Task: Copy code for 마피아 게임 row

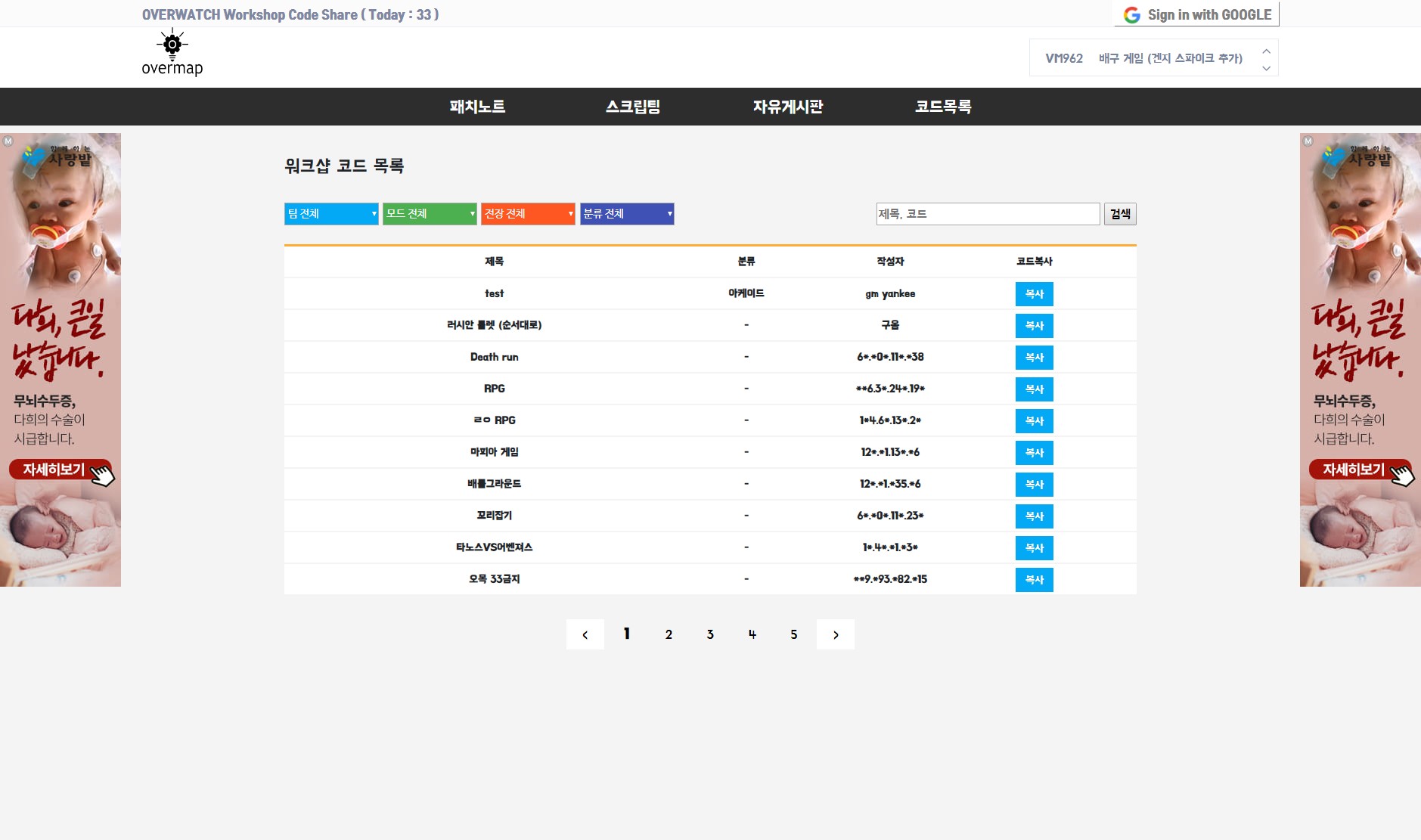Action: point(1034,453)
